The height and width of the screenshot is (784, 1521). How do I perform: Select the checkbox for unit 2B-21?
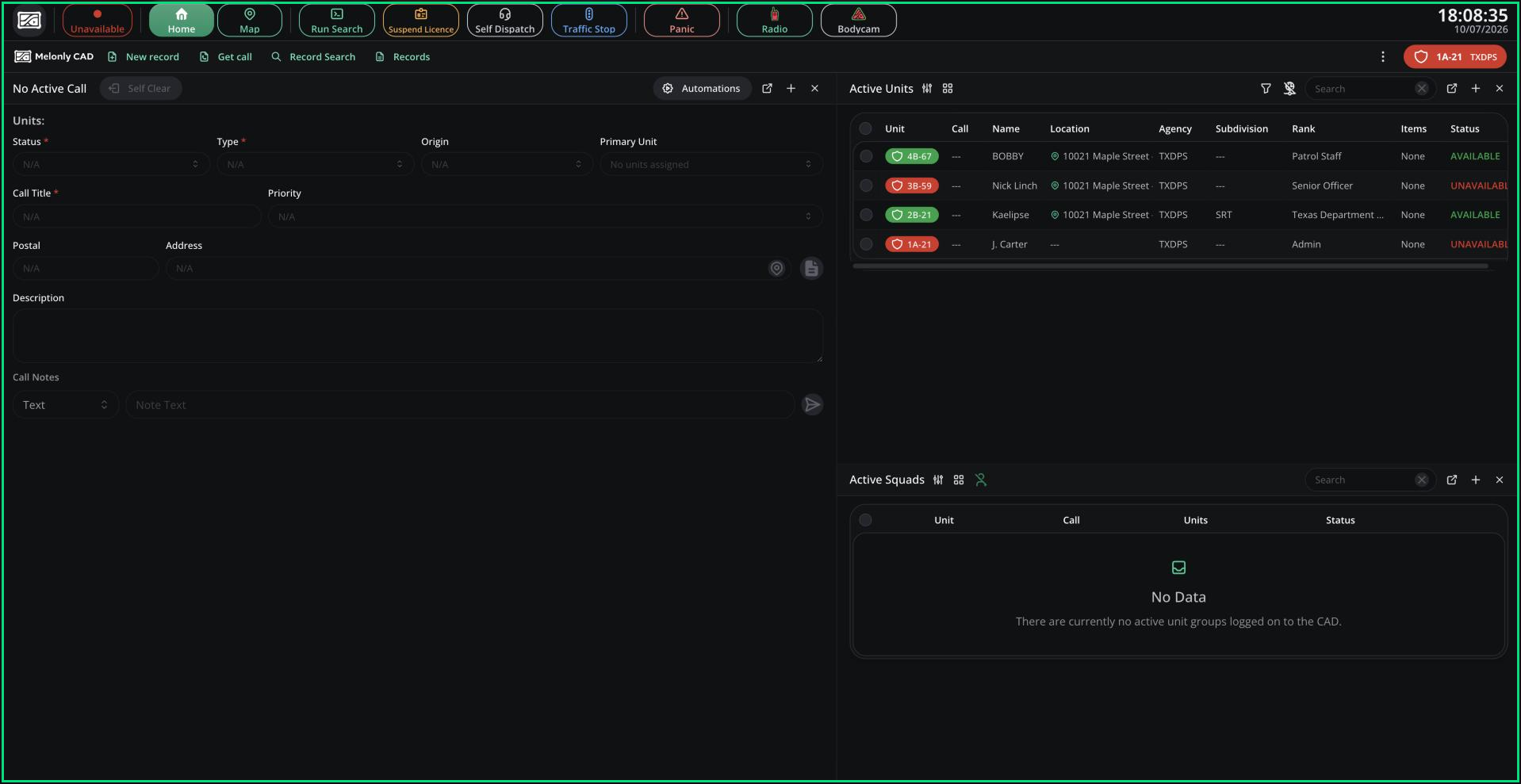click(866, 215)
